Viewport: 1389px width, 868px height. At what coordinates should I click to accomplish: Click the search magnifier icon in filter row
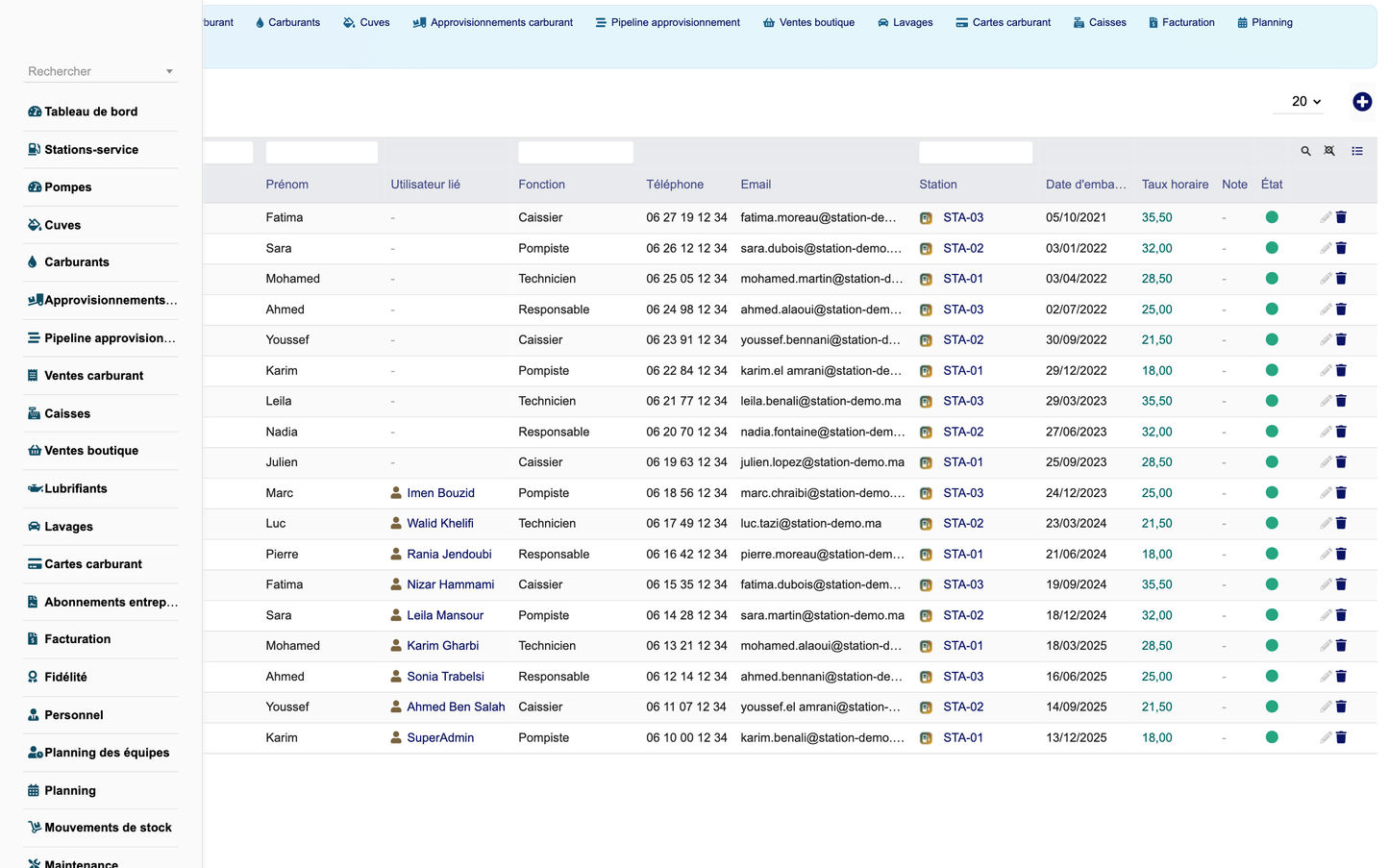pos(1305,151)
